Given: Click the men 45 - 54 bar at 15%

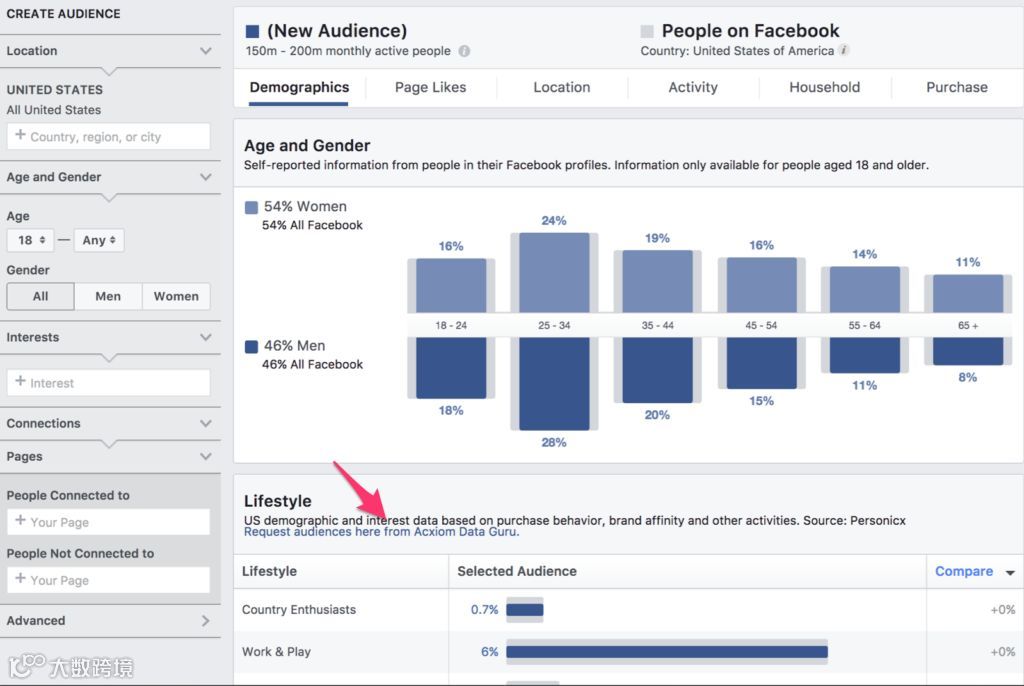Looking at the screenshot, I should coord(761,363).
